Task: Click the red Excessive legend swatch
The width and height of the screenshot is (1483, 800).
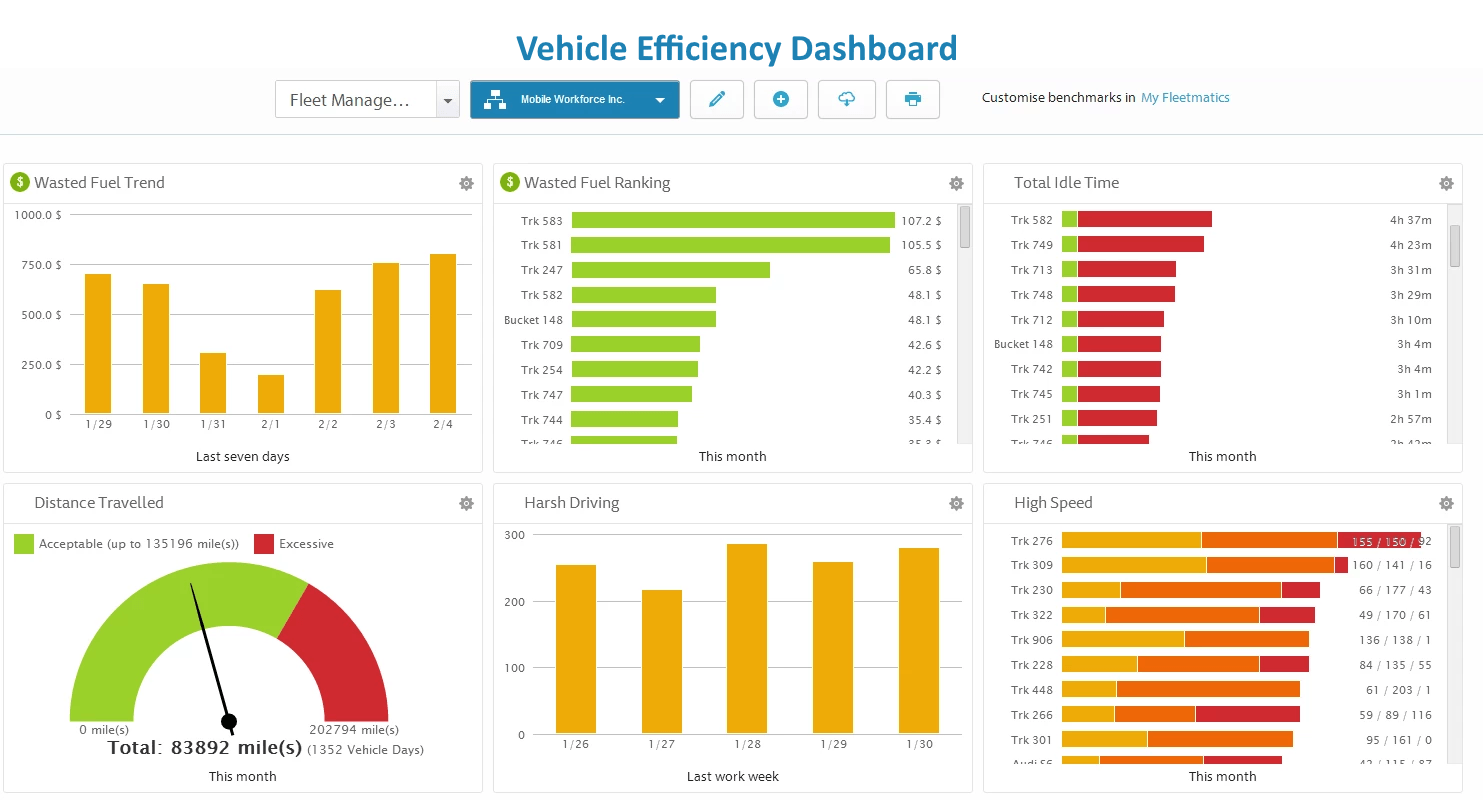Action: tap(264, 544)
